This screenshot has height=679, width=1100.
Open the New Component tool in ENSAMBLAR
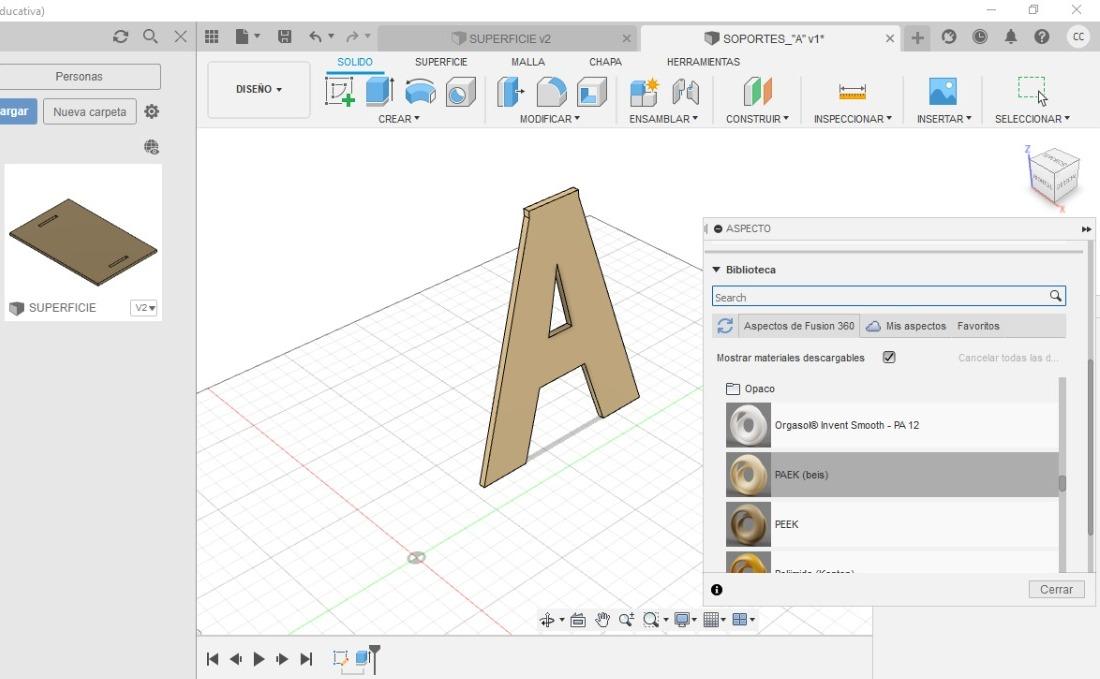644,92
